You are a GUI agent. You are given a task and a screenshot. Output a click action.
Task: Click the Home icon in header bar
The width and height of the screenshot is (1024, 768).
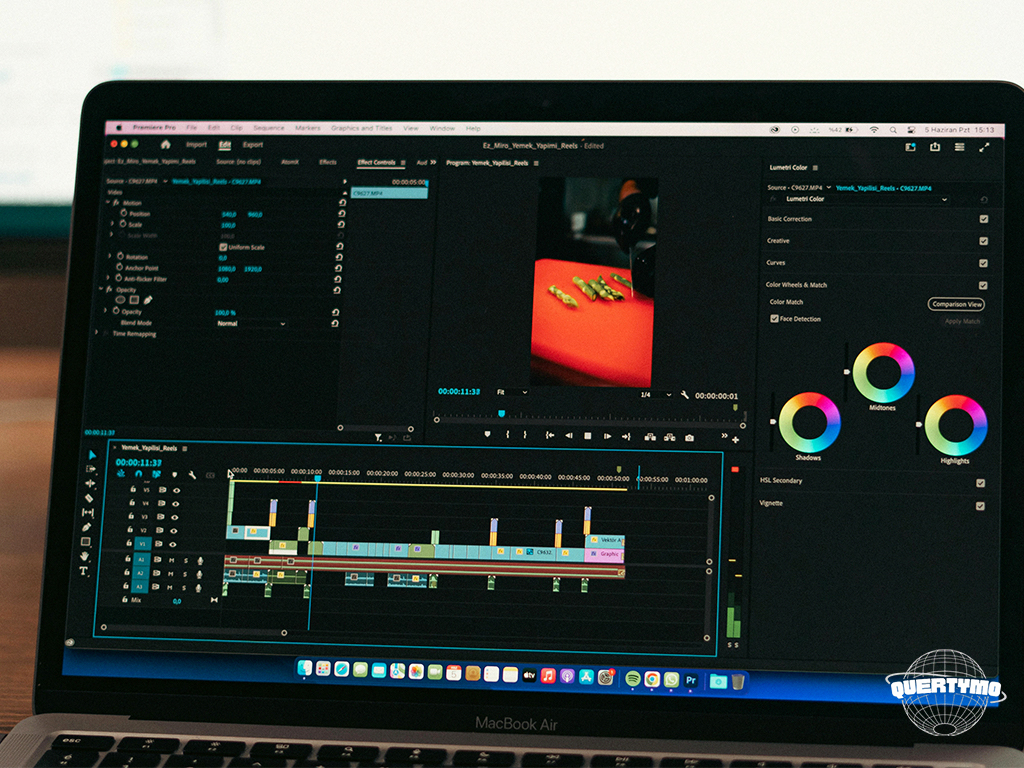coord(166,144)
